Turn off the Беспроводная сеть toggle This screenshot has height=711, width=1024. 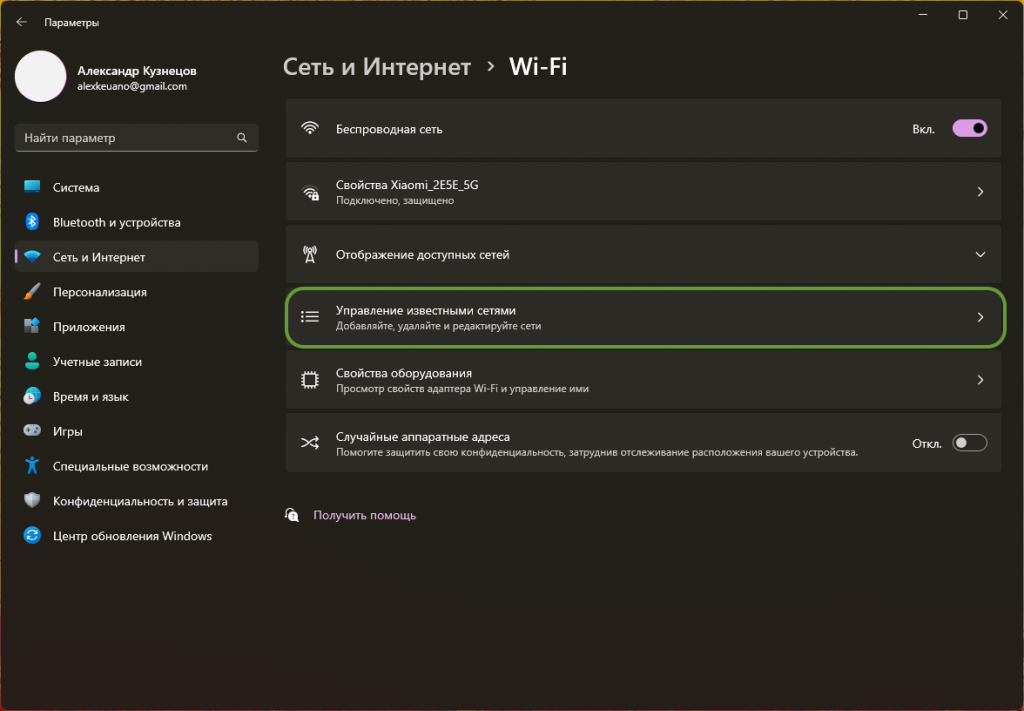click(x=969, y=129)
